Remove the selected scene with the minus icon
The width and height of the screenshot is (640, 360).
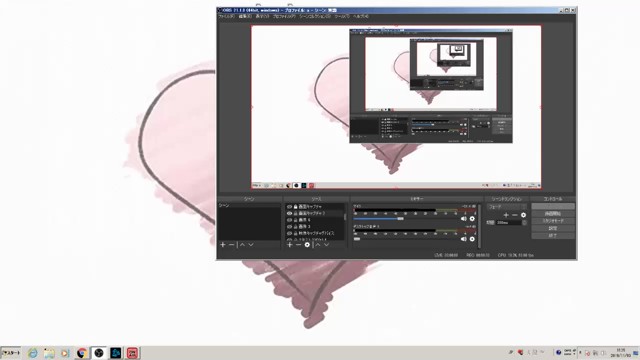(x=231, y=244)
